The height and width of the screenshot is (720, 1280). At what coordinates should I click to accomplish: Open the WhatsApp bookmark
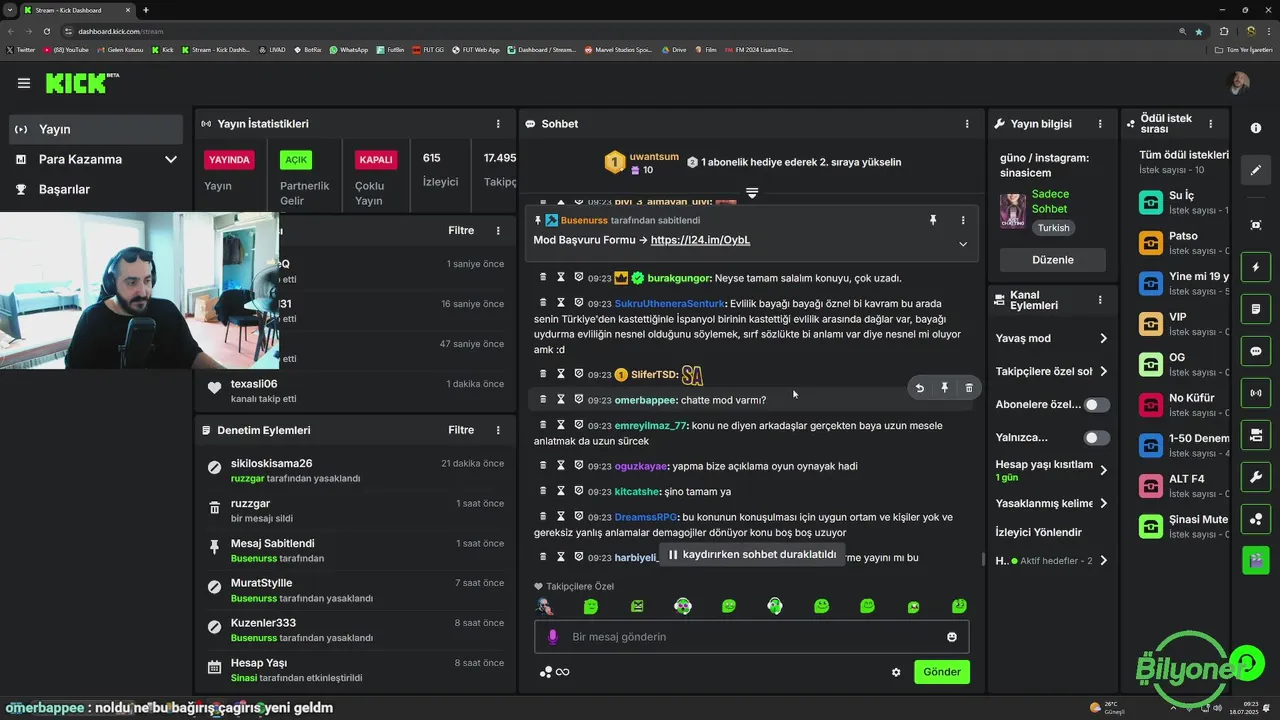click(347, 49)
